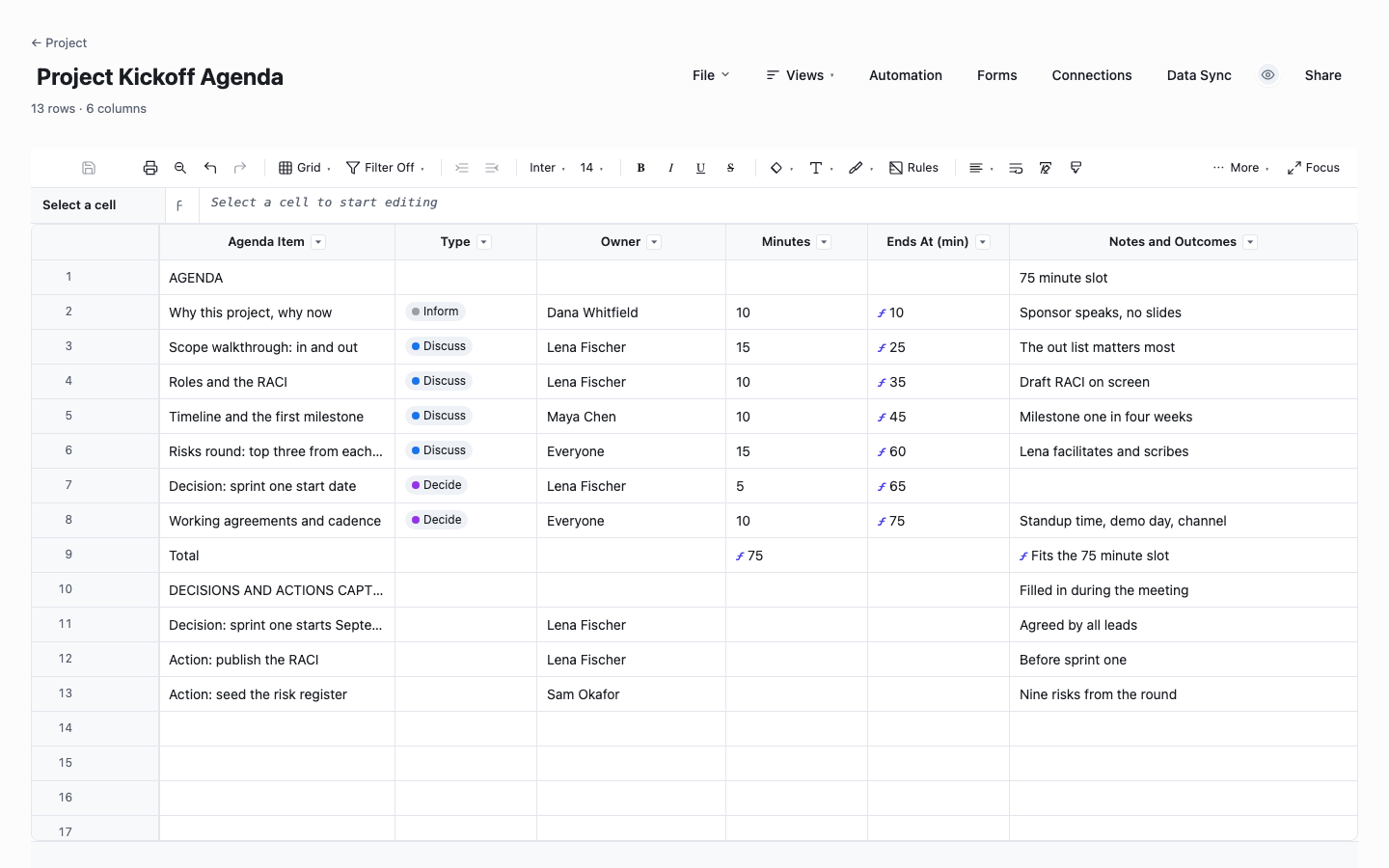Toggle text wrapping icon
The image size is (1389, 868).
point(1016,168)
